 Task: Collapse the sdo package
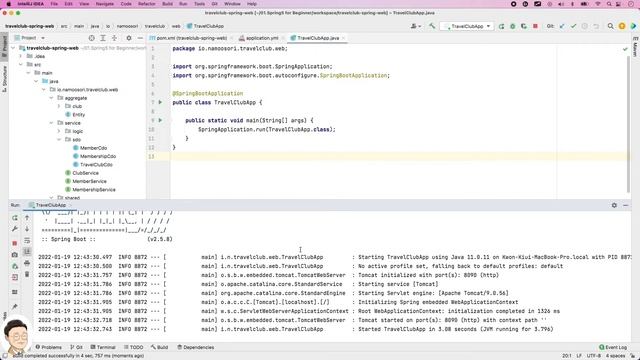coord(59,140)
